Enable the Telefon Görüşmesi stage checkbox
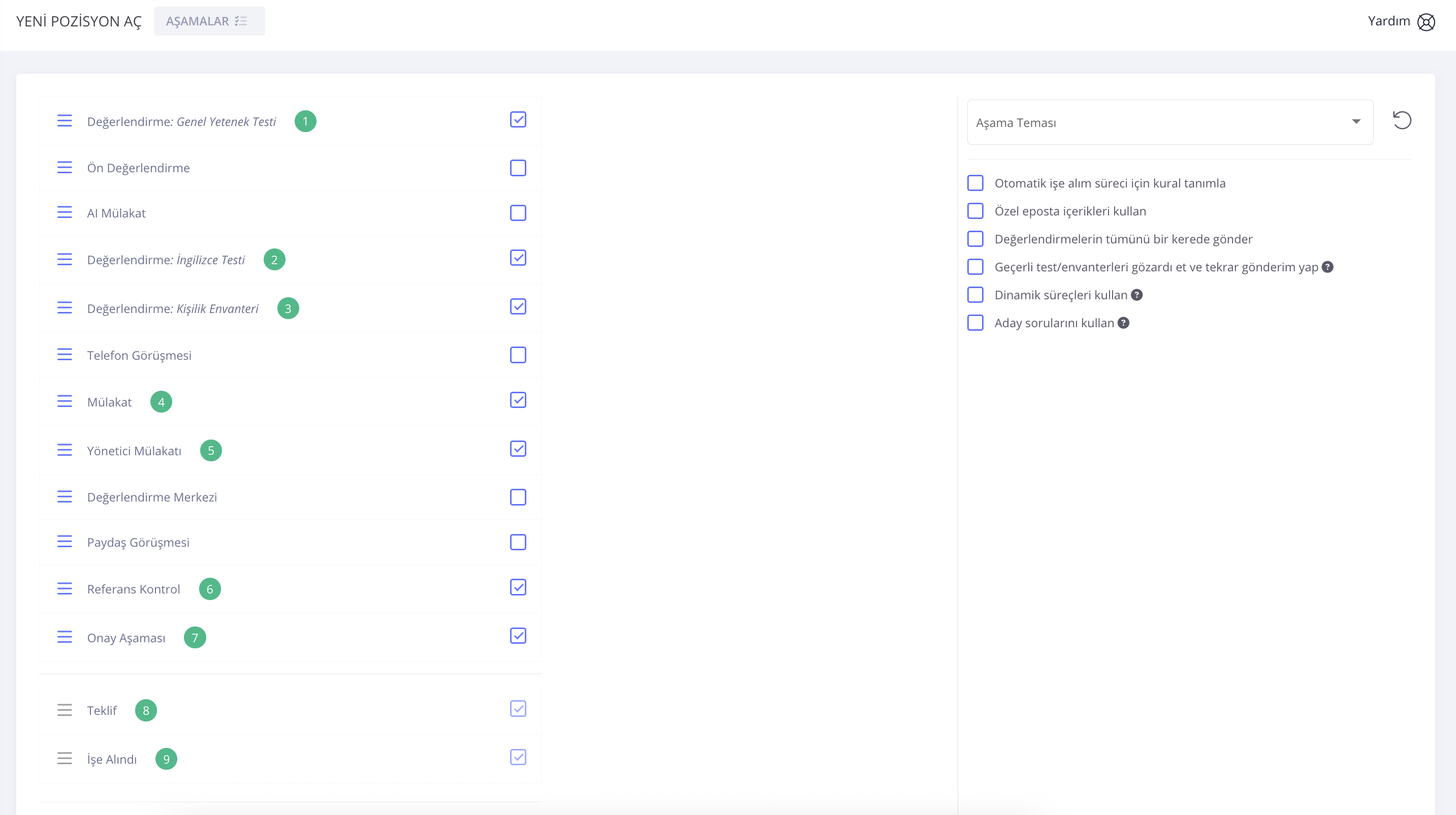Image resolution: width=1456 pixels, height=815 pixels. [x=518, y=355]
